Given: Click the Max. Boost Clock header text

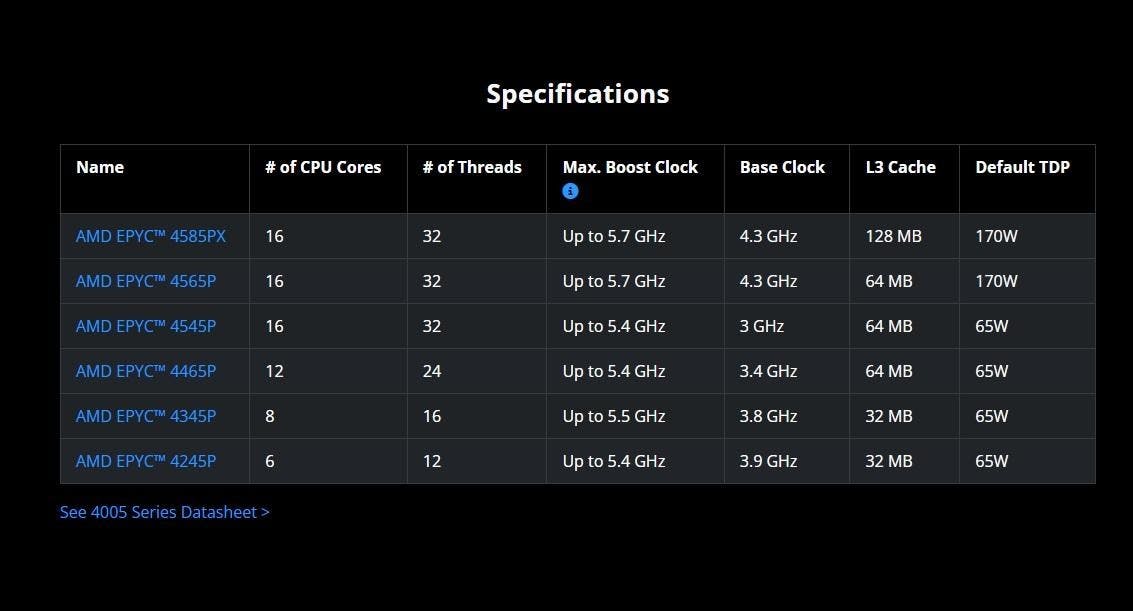Looking at the screenshot, I should [630, 167].
